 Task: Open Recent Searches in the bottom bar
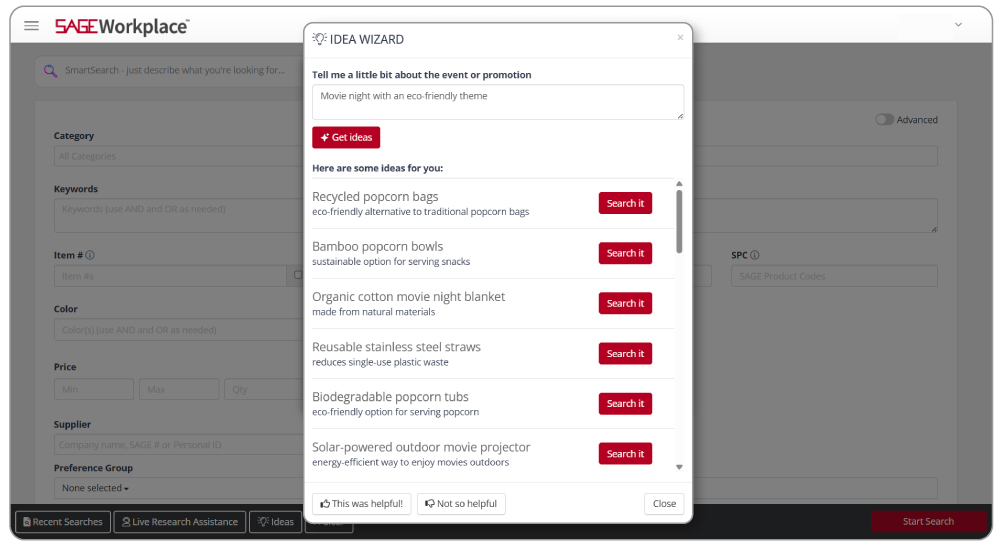[61, 522]
